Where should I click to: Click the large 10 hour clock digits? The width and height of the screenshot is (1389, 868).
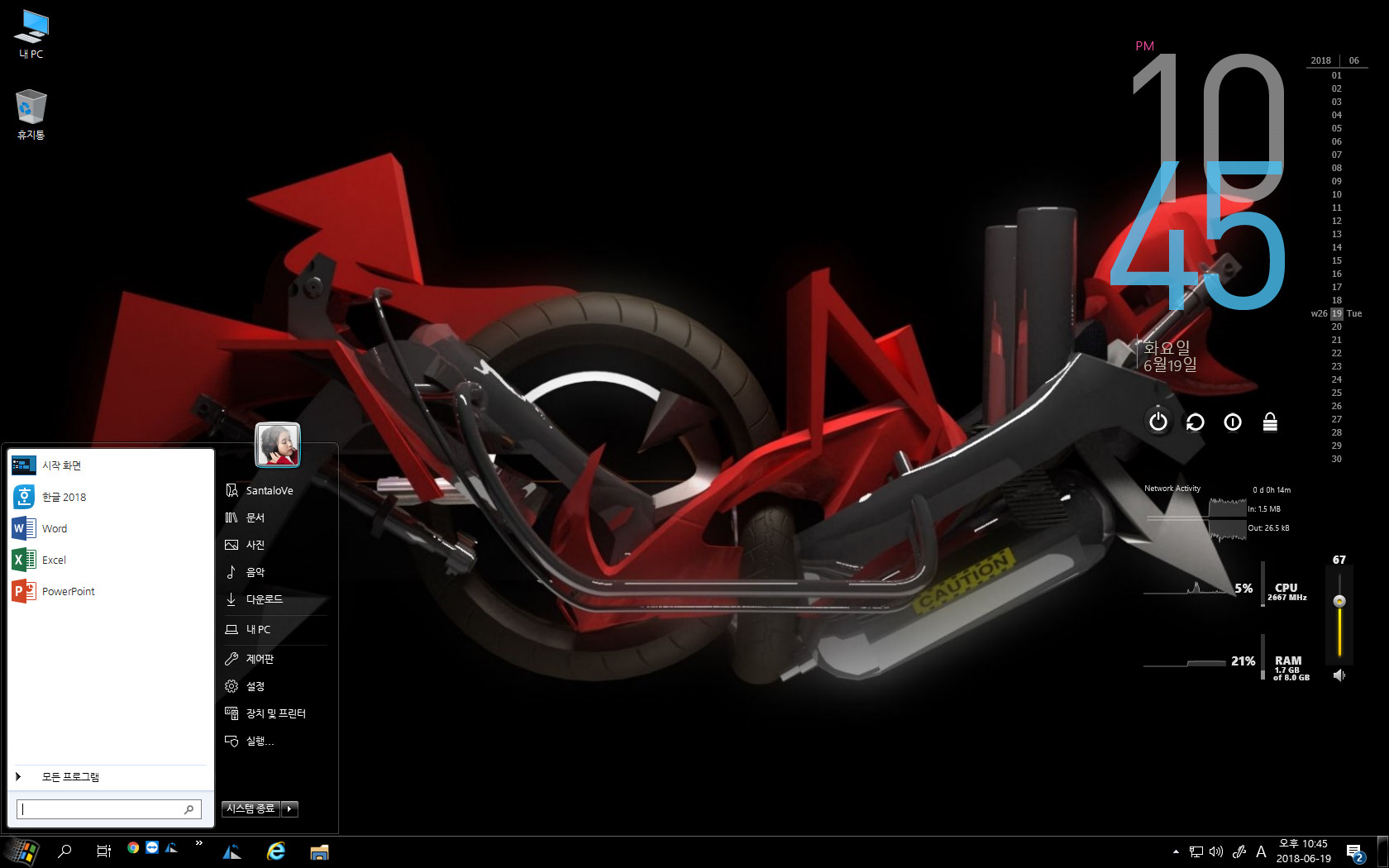tap(1208, 128)
